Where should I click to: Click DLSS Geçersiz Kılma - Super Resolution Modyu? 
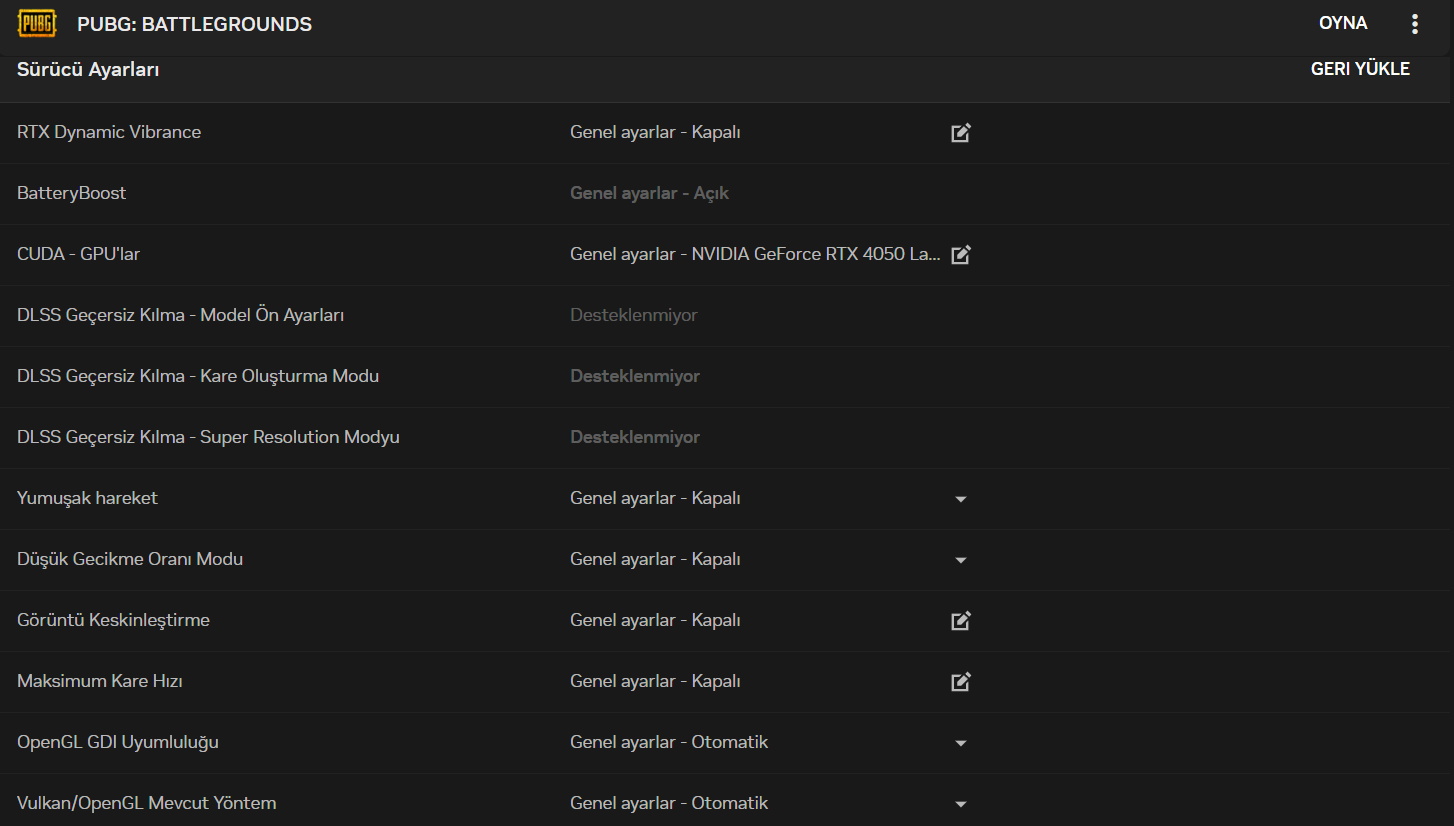pos(208,437)
